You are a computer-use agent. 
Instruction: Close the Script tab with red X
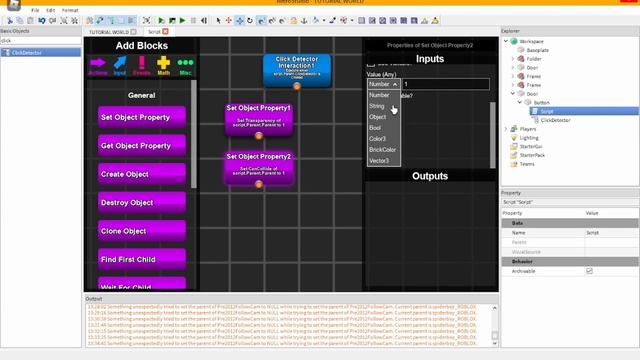pyautogui.click(x=165, y=31)
